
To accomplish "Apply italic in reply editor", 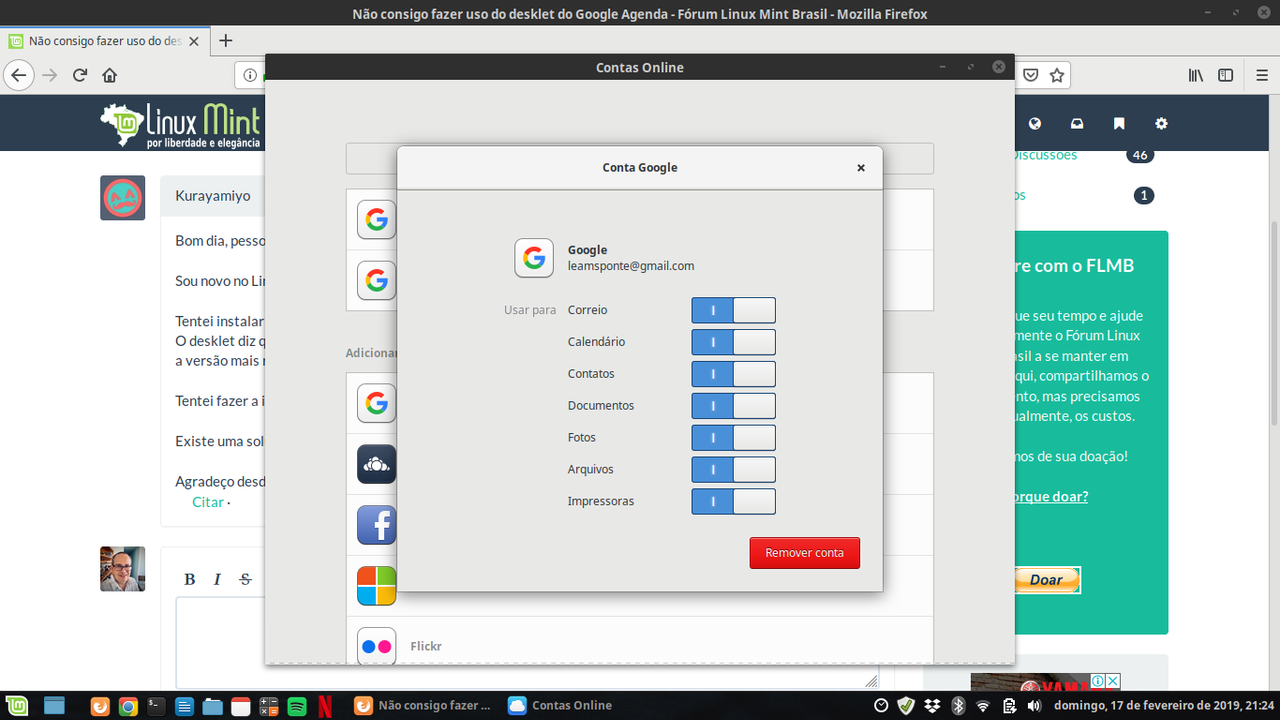I will point(217,579).
